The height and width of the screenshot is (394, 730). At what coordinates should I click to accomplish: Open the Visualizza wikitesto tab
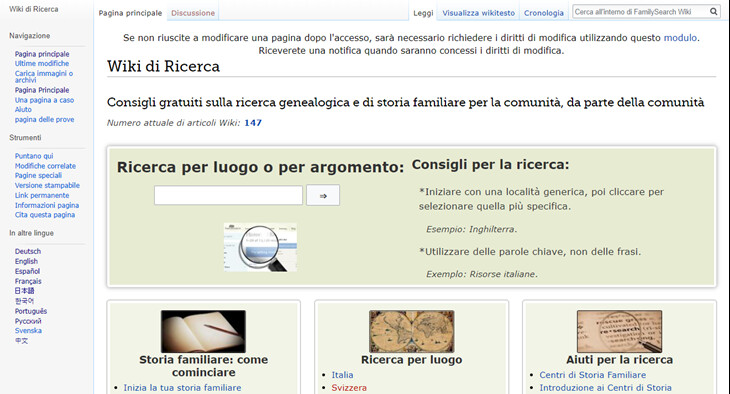pyautogui.click(x=479, y=13)
